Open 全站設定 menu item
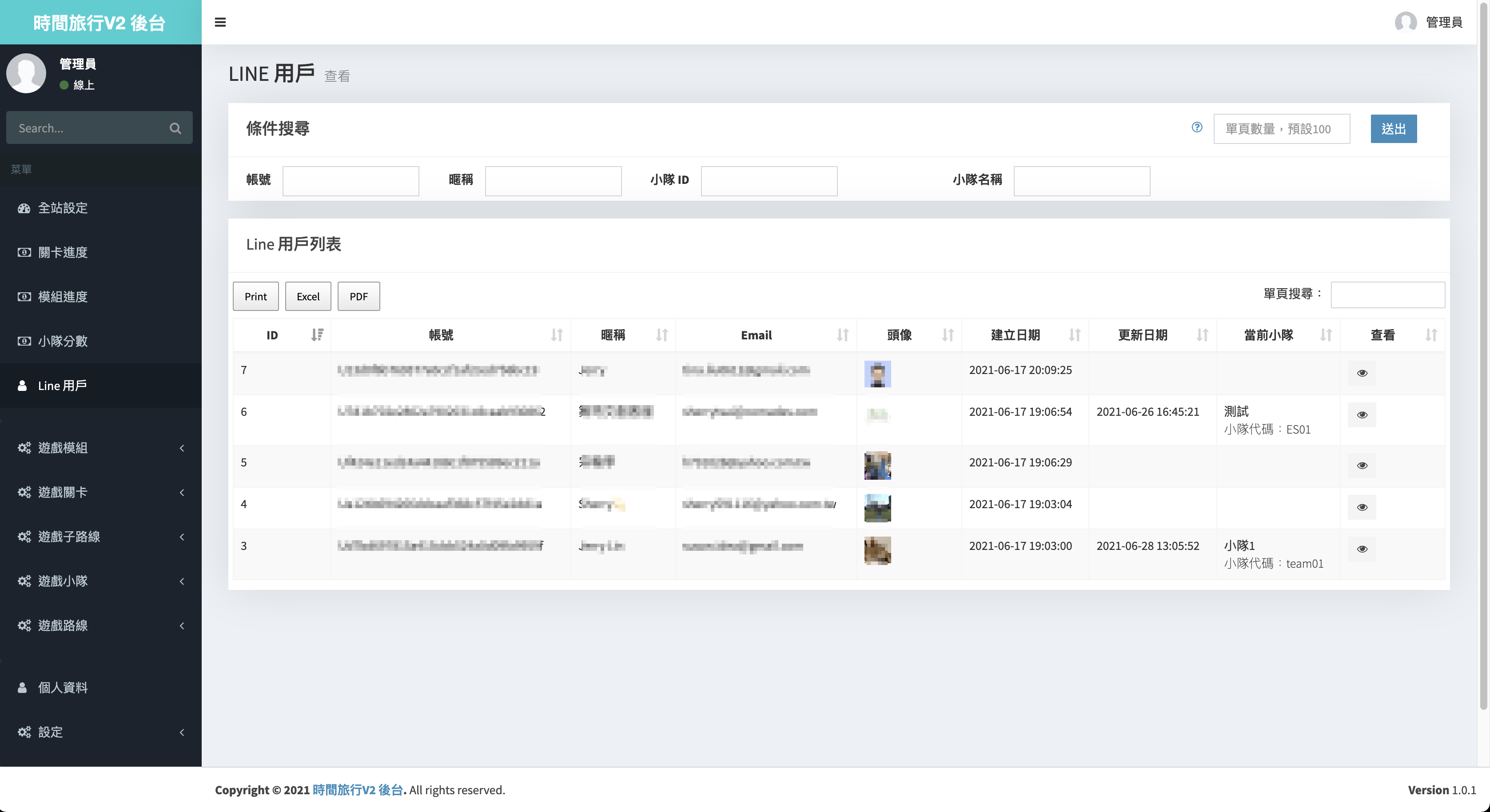1490x812 pixels. (63, 207)
